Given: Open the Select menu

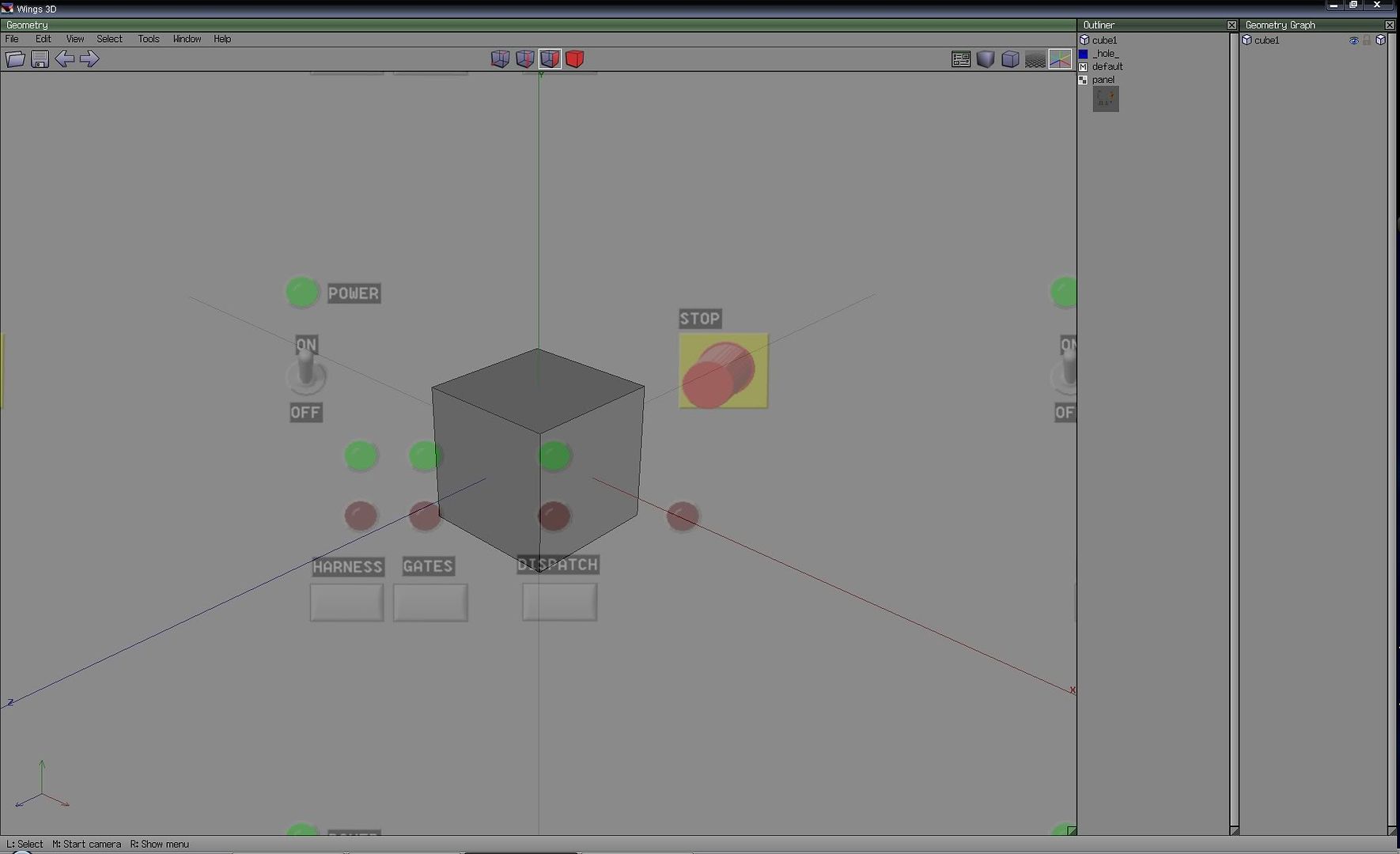Looking at the screenshot, I should coord(110,39).
